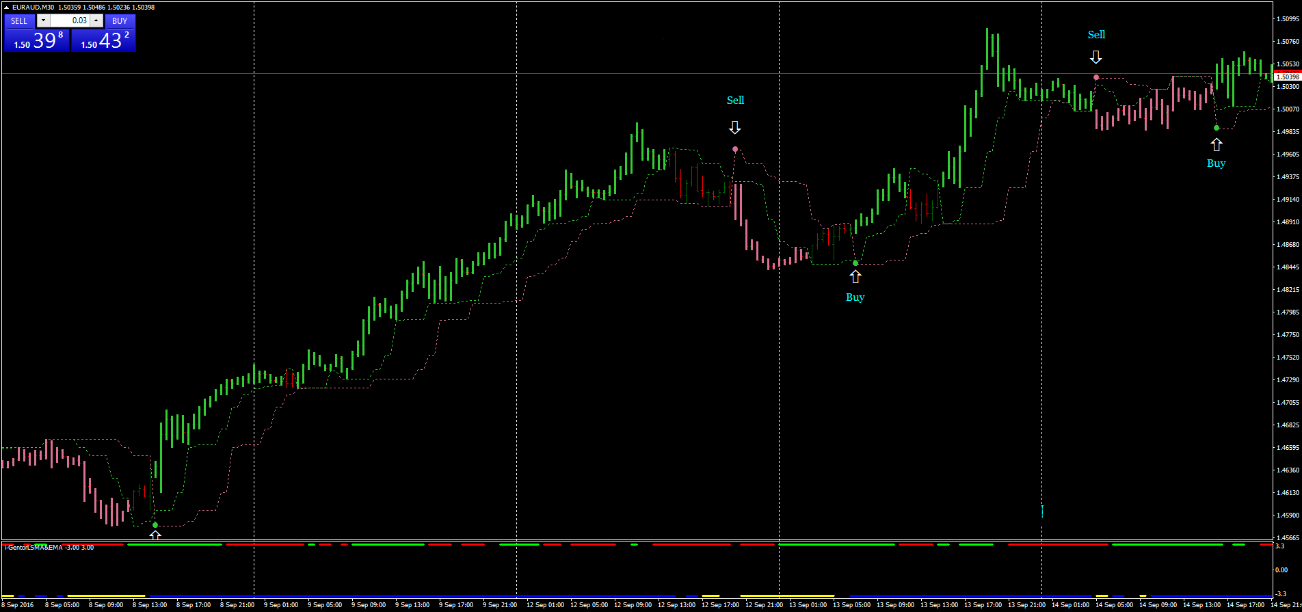
Task: Select the 12 Sep sell arrow icon
Action: point(735,128)
